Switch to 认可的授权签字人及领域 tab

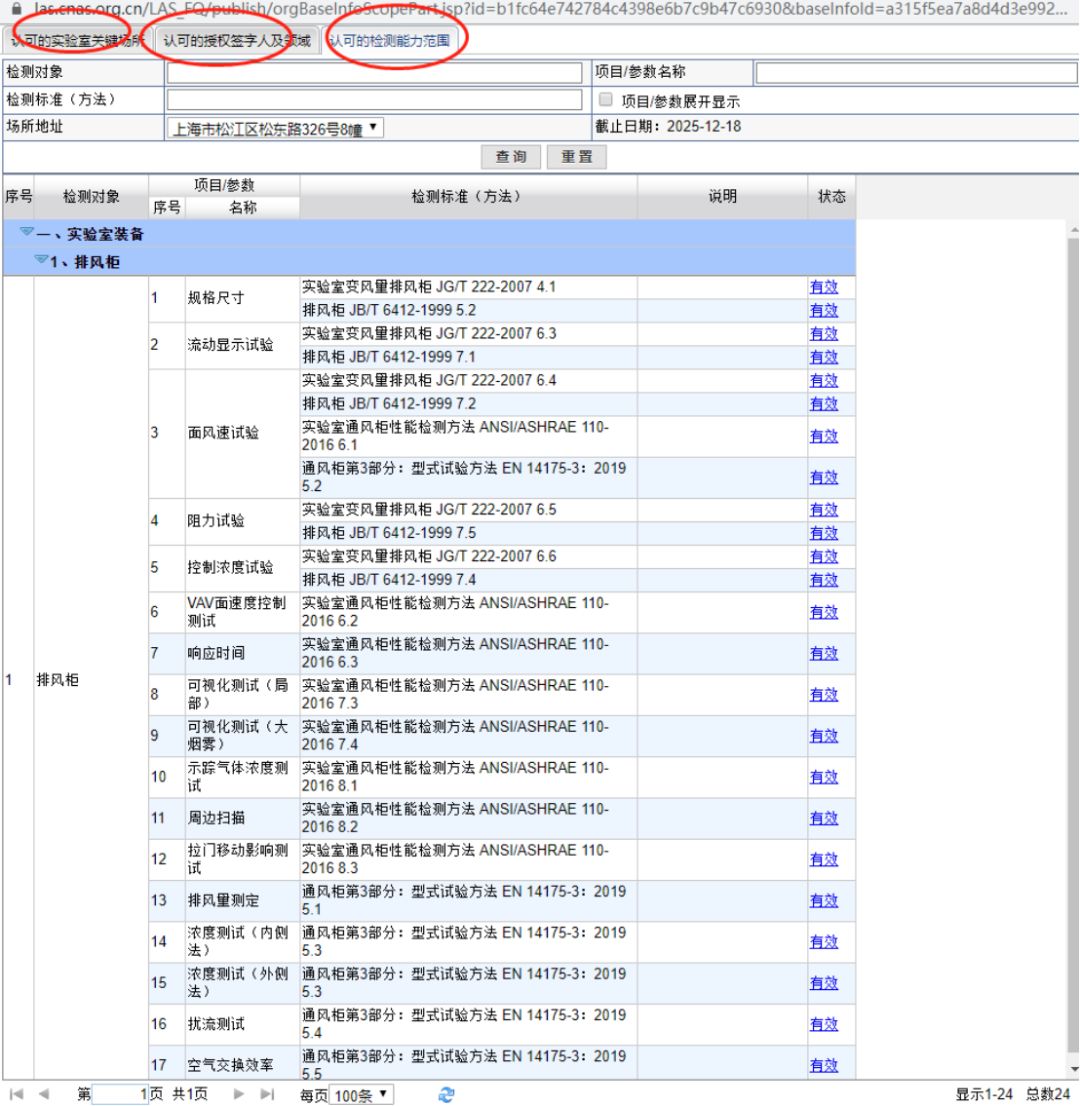pyautogui.click(x=237, y=42)
